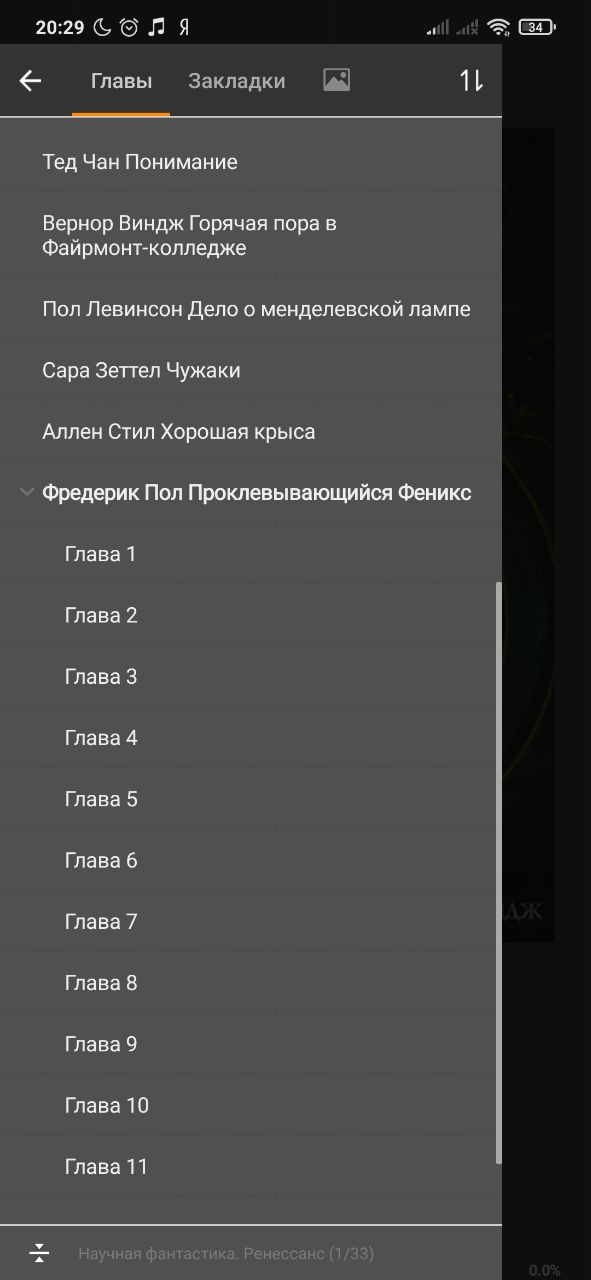Reverse chapter sort order icon
The image size is (591, 1280).
pyautogui.click(x=471, y=81)
